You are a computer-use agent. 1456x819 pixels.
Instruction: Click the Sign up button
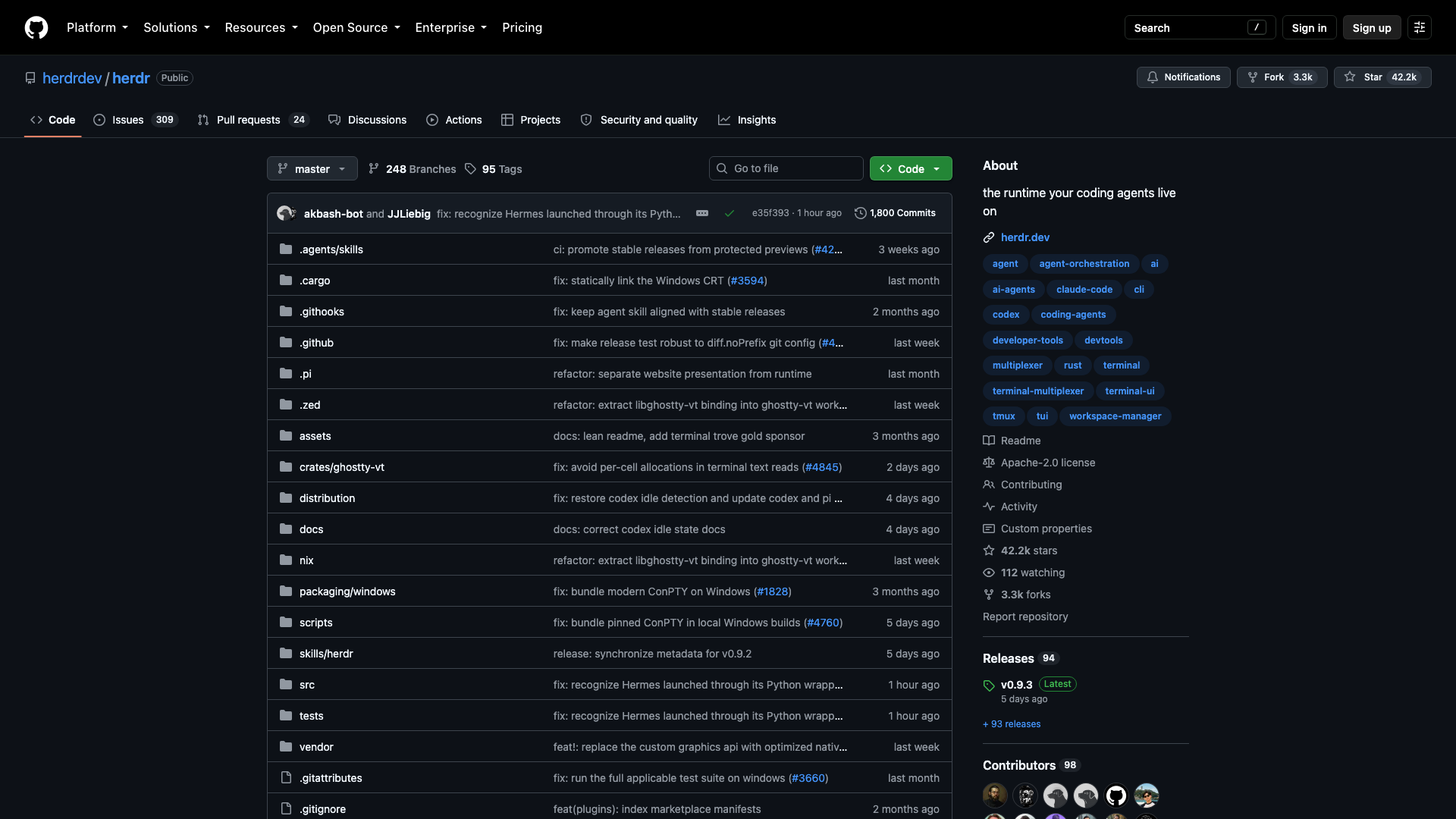pos(1372,27)
